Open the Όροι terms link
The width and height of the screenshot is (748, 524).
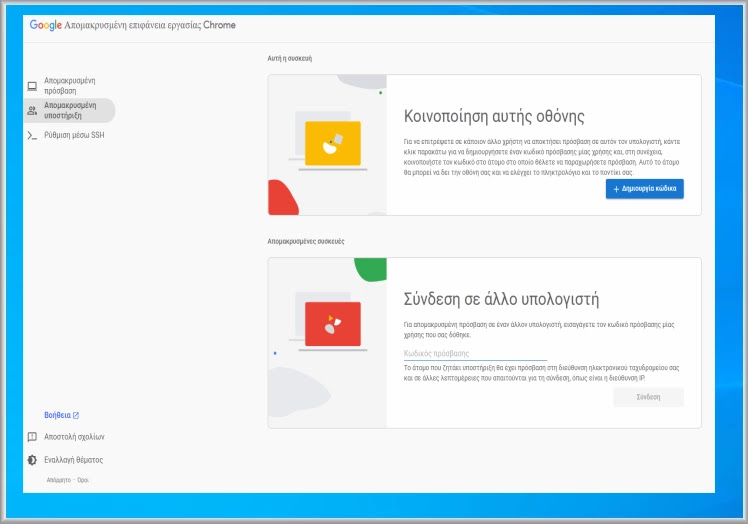tap(83, 480)
